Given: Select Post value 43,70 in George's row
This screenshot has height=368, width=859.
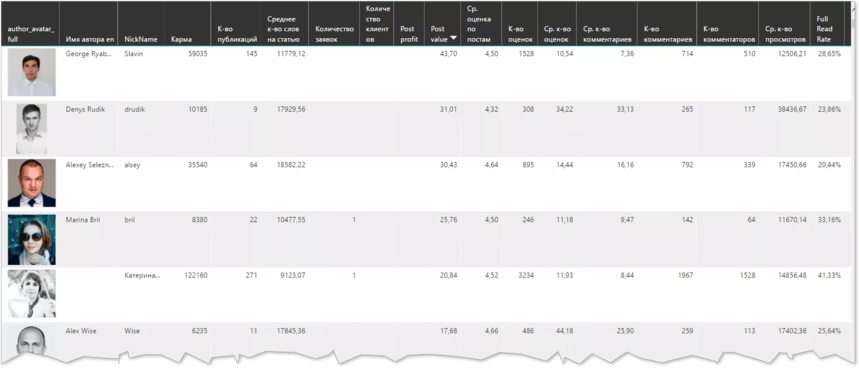Looking at the screenshot, I should click(x=448, y=54).
